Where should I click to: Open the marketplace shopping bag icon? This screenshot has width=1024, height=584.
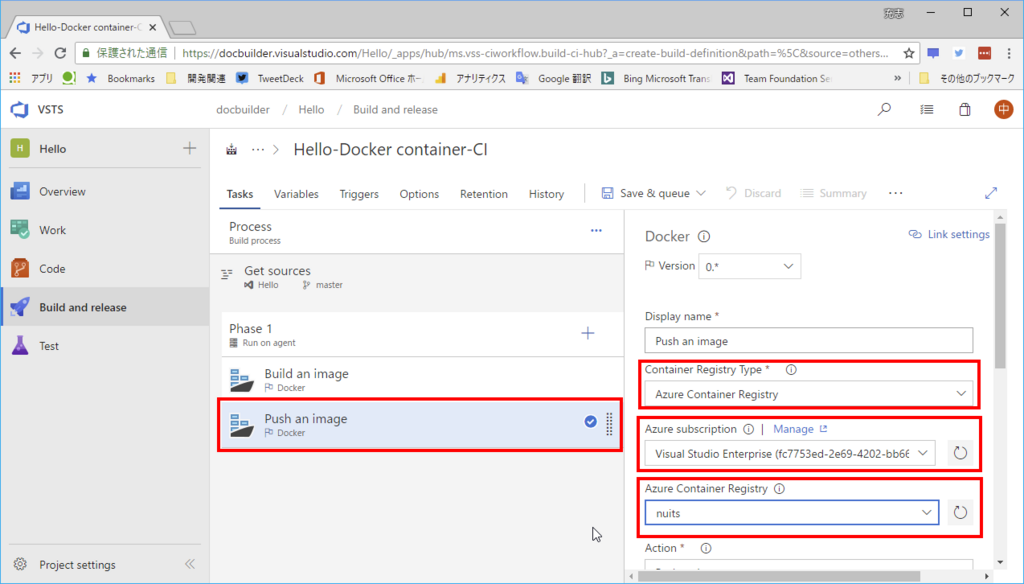click(x=965, y=109)
